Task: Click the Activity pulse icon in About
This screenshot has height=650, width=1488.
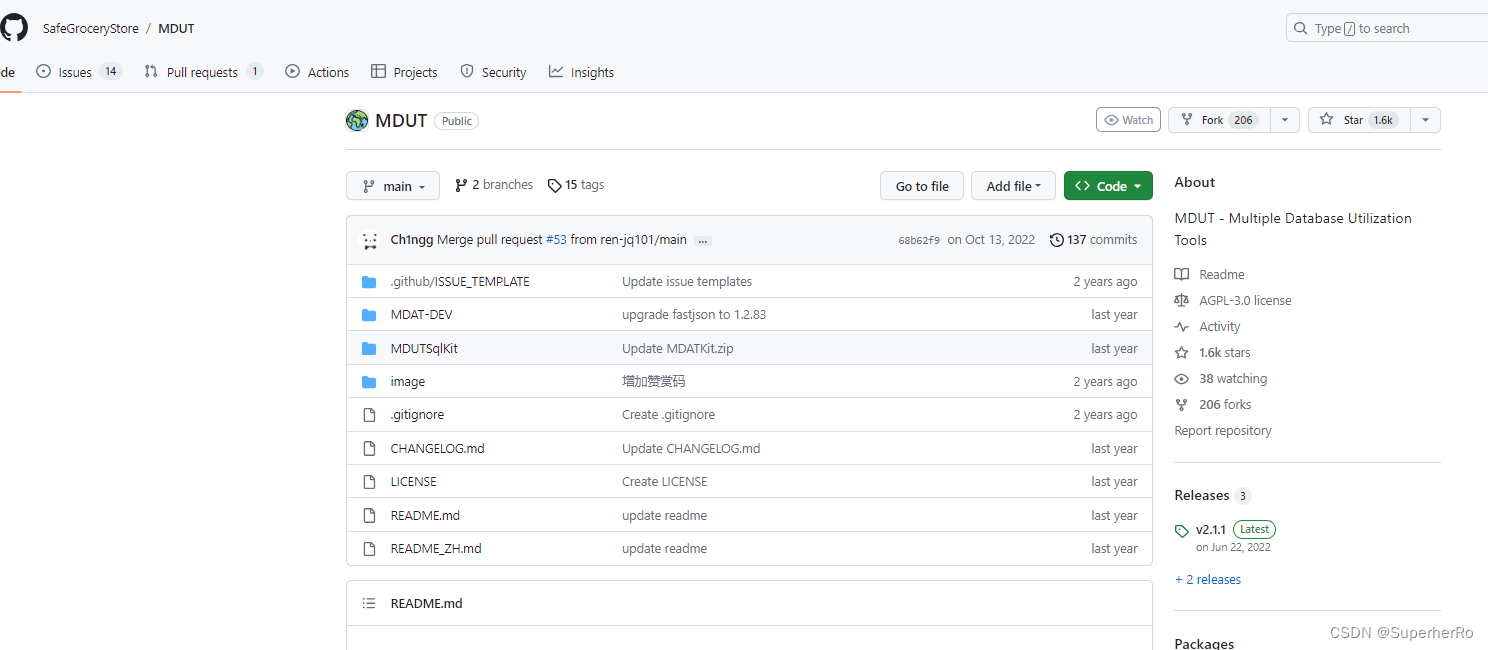Action: [1182, 327]
